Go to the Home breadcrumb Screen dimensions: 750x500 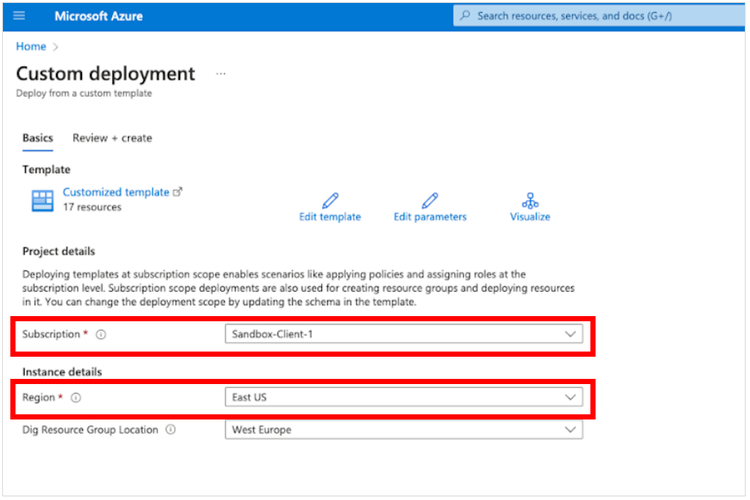[x=31, y=46]
